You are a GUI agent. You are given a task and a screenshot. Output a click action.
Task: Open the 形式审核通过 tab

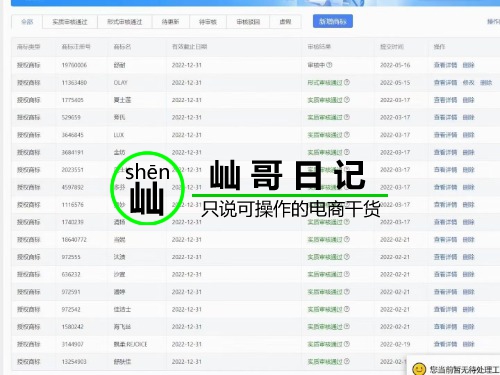(x=124, y=22)
